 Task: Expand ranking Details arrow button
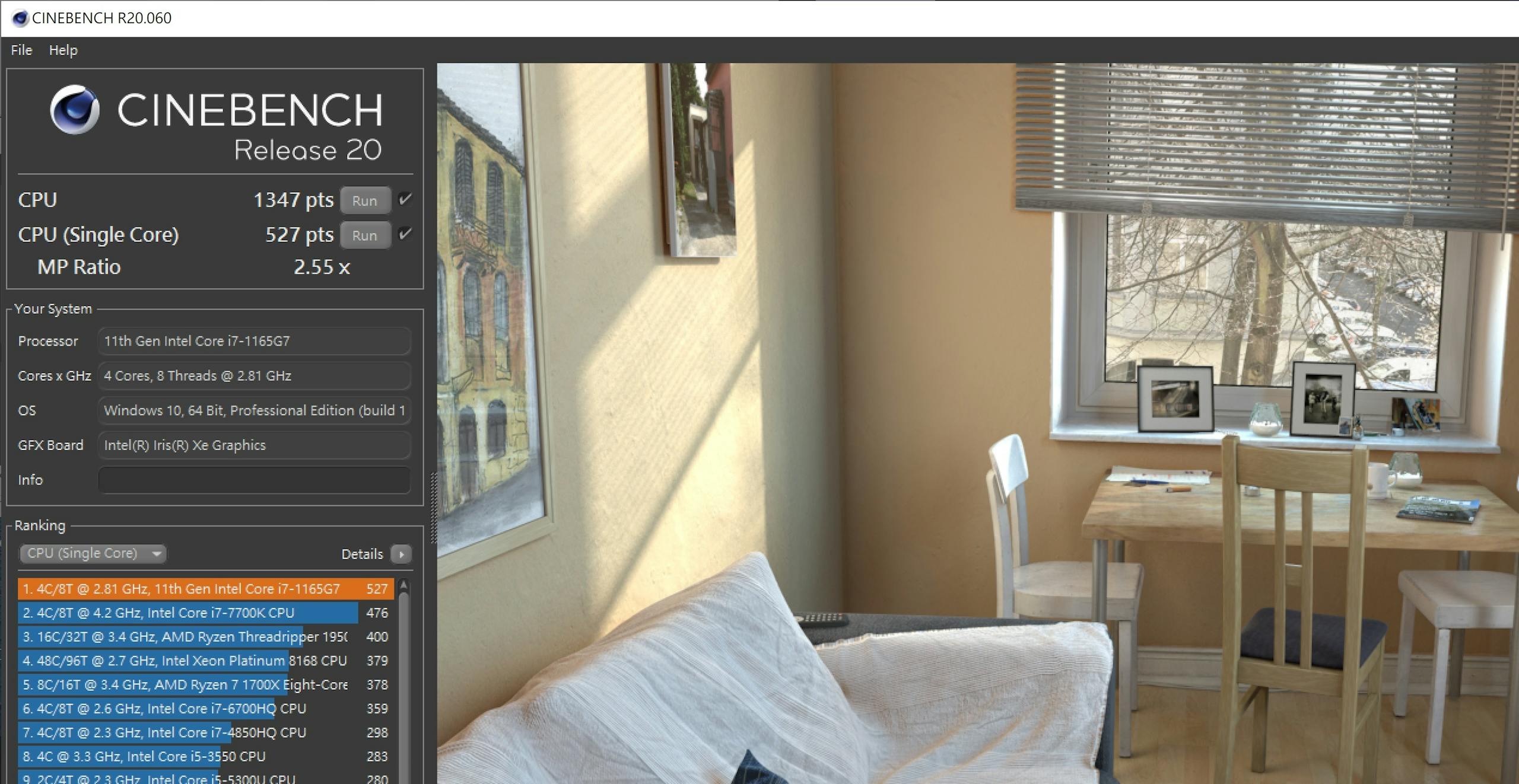click(402, 554)
